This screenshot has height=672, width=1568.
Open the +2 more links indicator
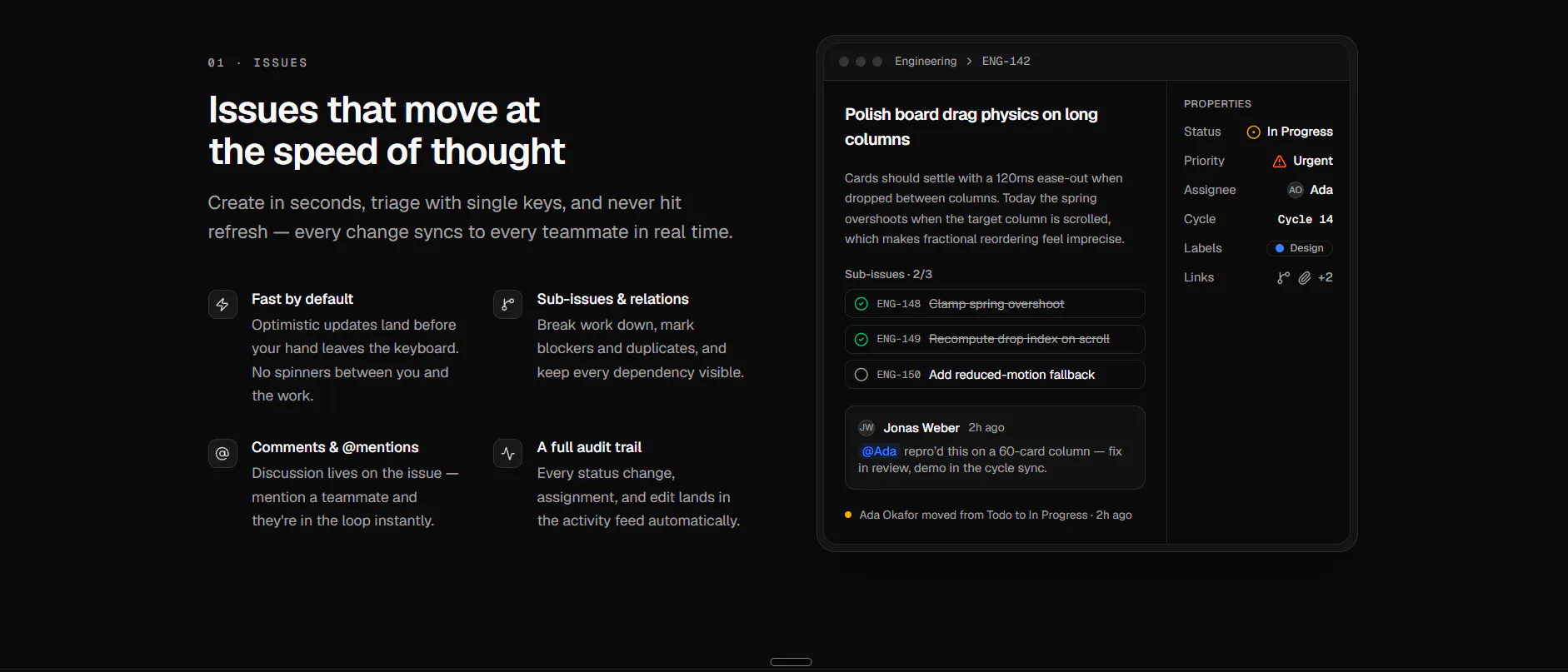pos(1326,277)
